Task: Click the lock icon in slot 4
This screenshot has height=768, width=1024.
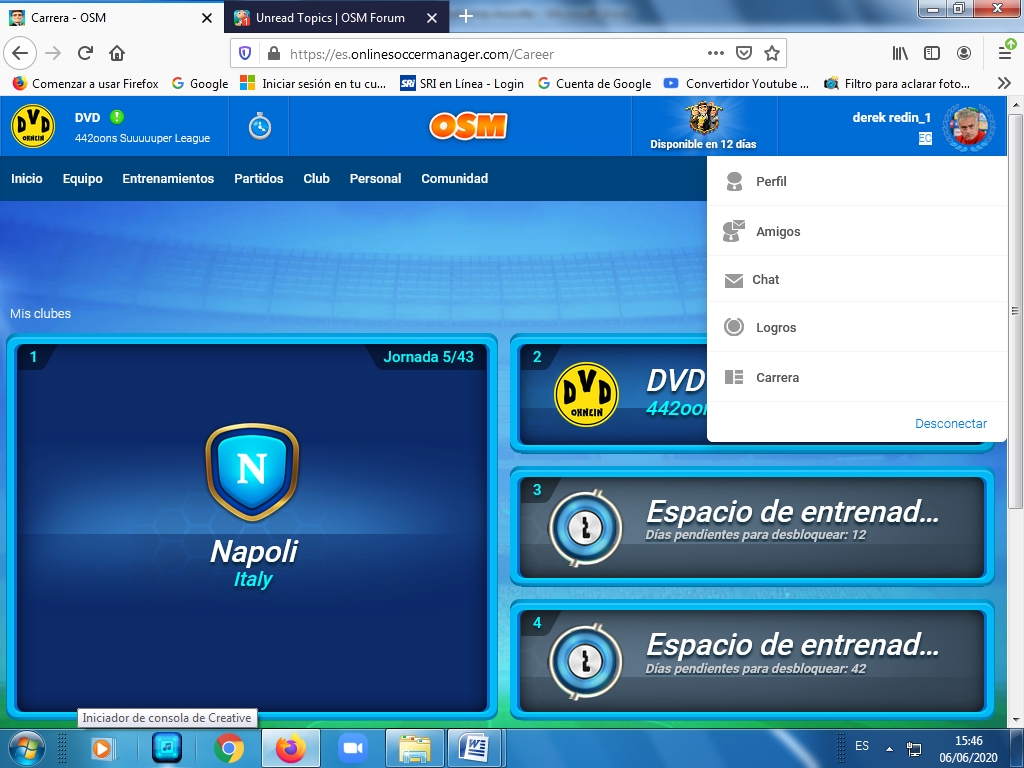Action: coord(586,660)
